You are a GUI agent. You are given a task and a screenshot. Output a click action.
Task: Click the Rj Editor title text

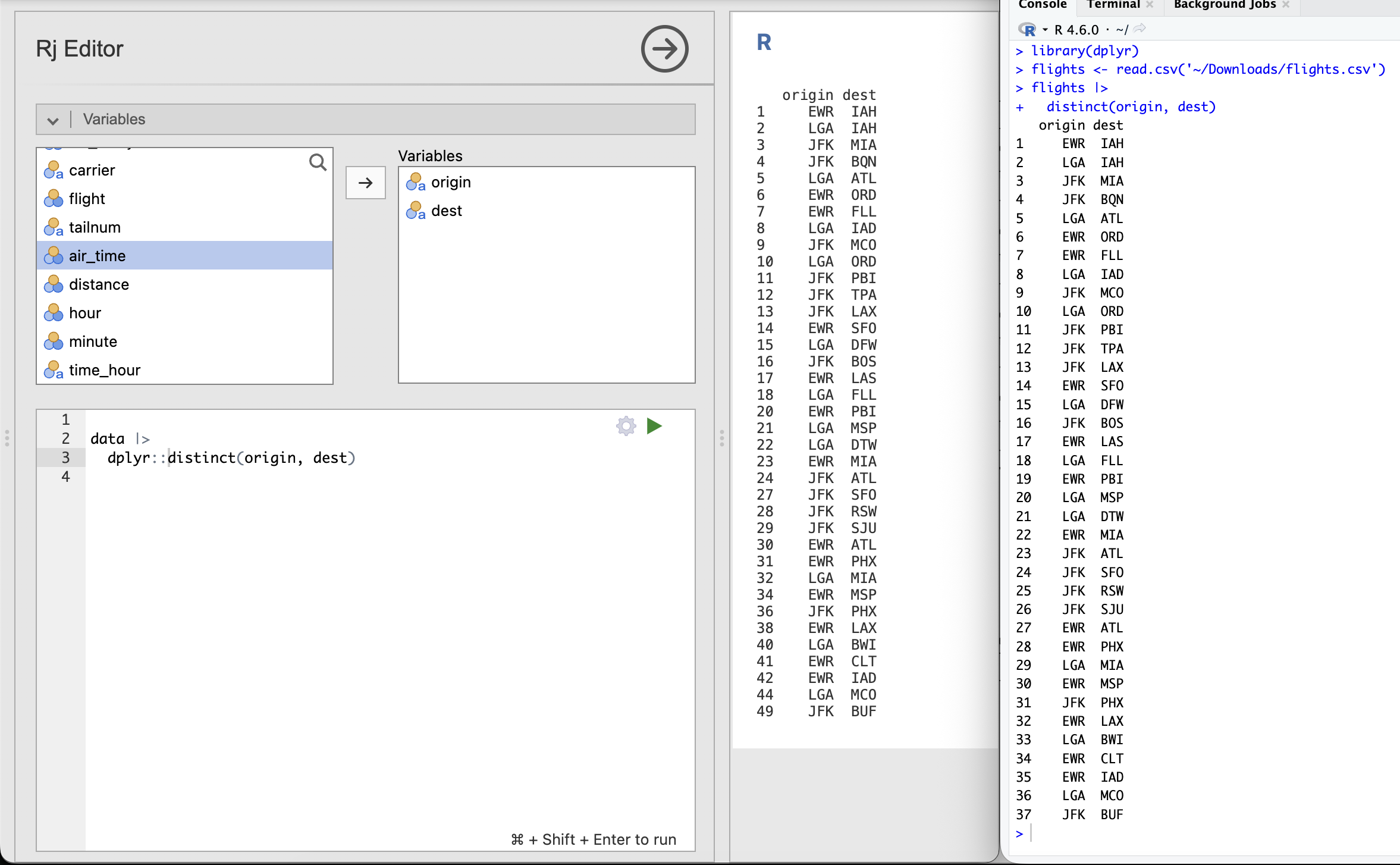(80, 49)
